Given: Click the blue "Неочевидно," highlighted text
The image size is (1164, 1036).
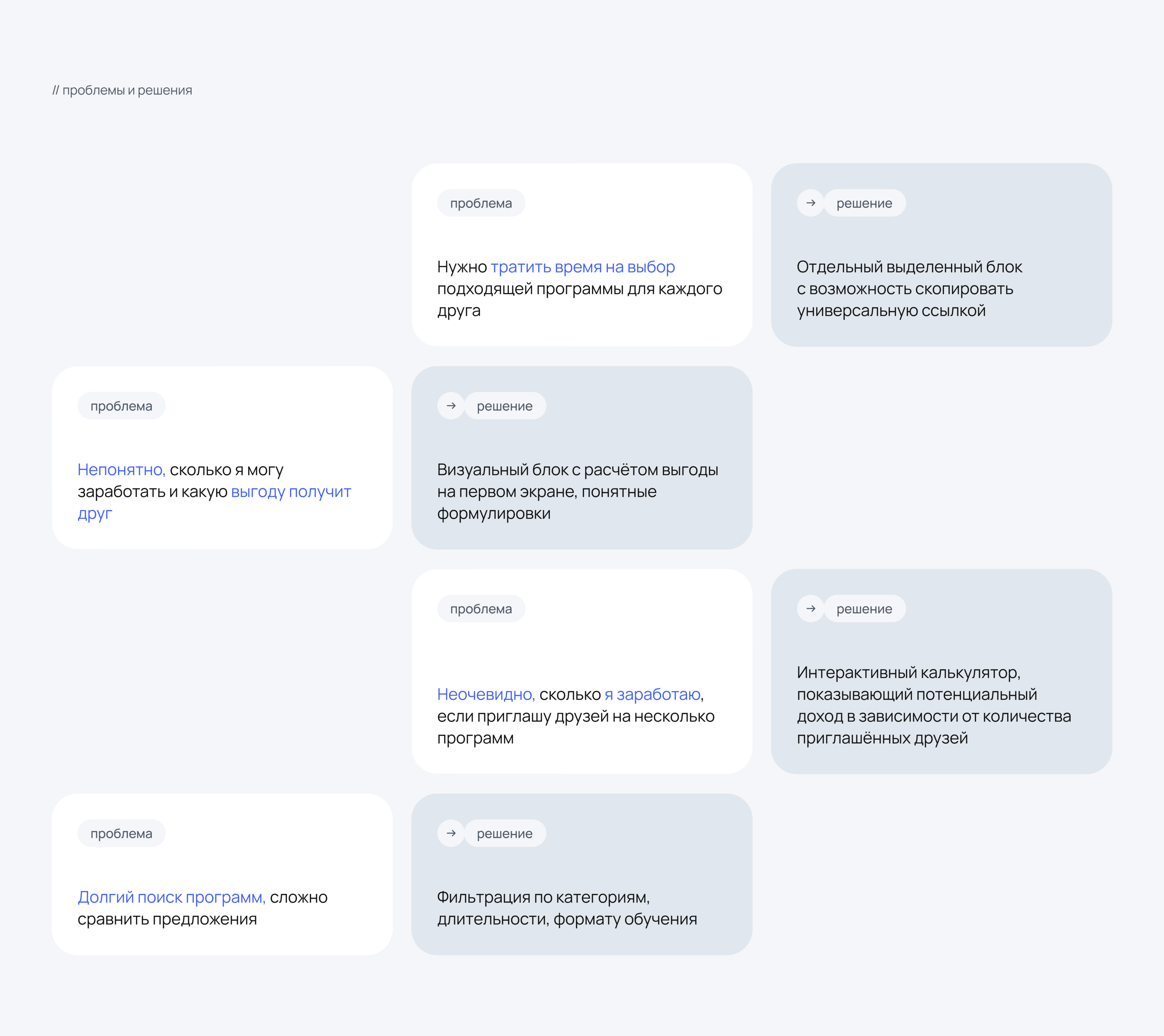Looking at the screenshot, I should pos(486,695).
